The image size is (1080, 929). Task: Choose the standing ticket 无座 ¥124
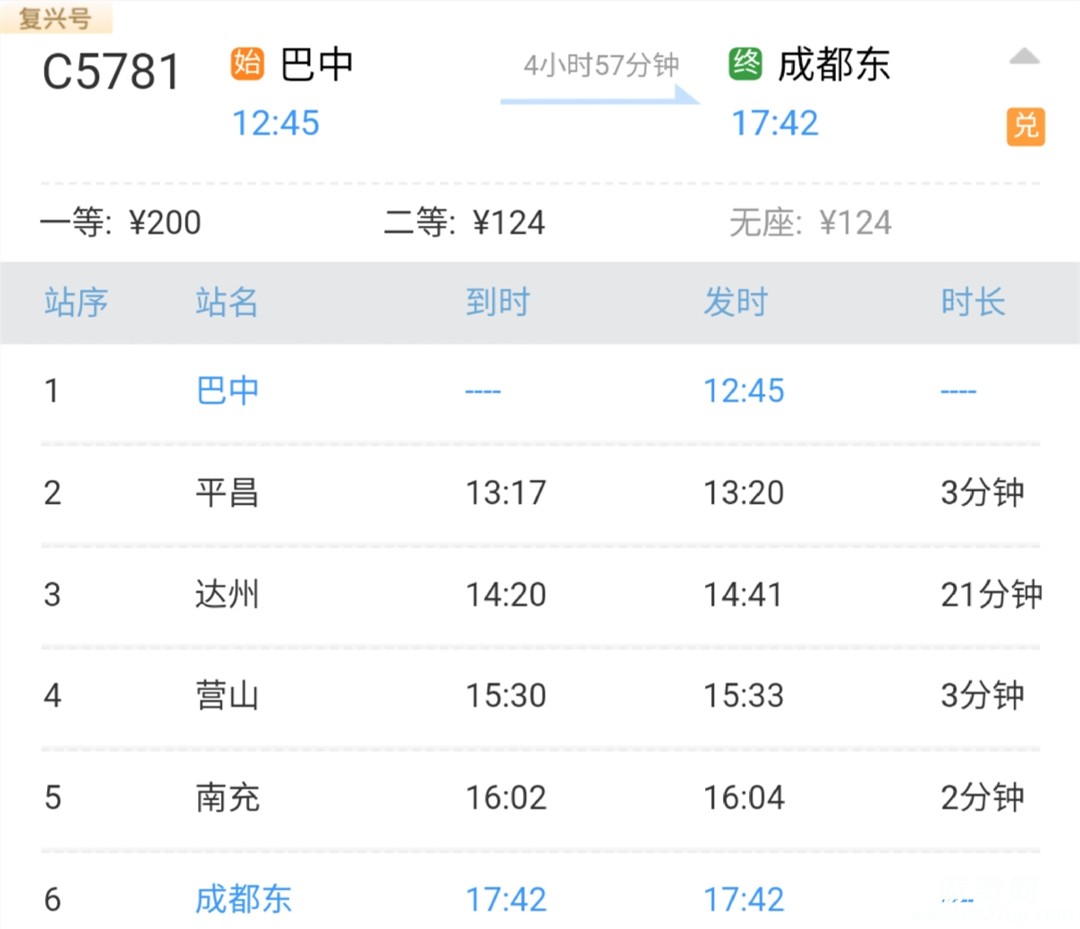click(x=810, y=222)
